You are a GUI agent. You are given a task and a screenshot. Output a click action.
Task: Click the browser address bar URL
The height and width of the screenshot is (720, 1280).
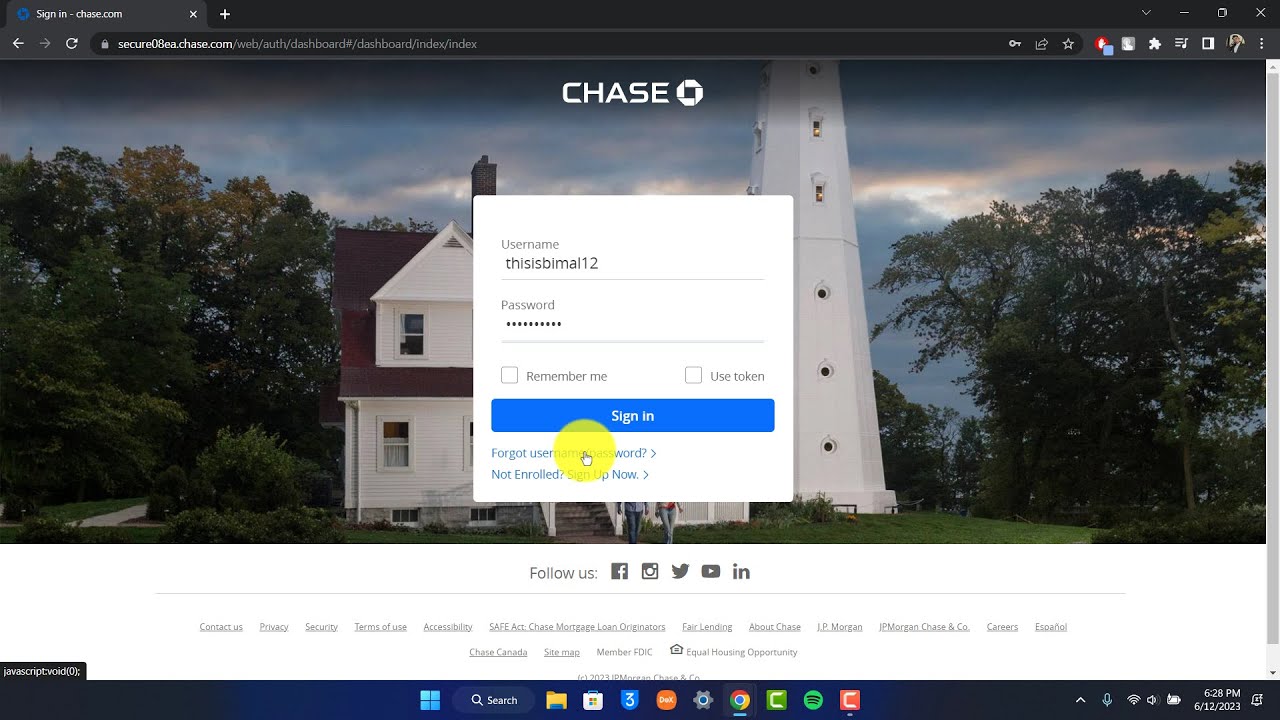(298, 44)
